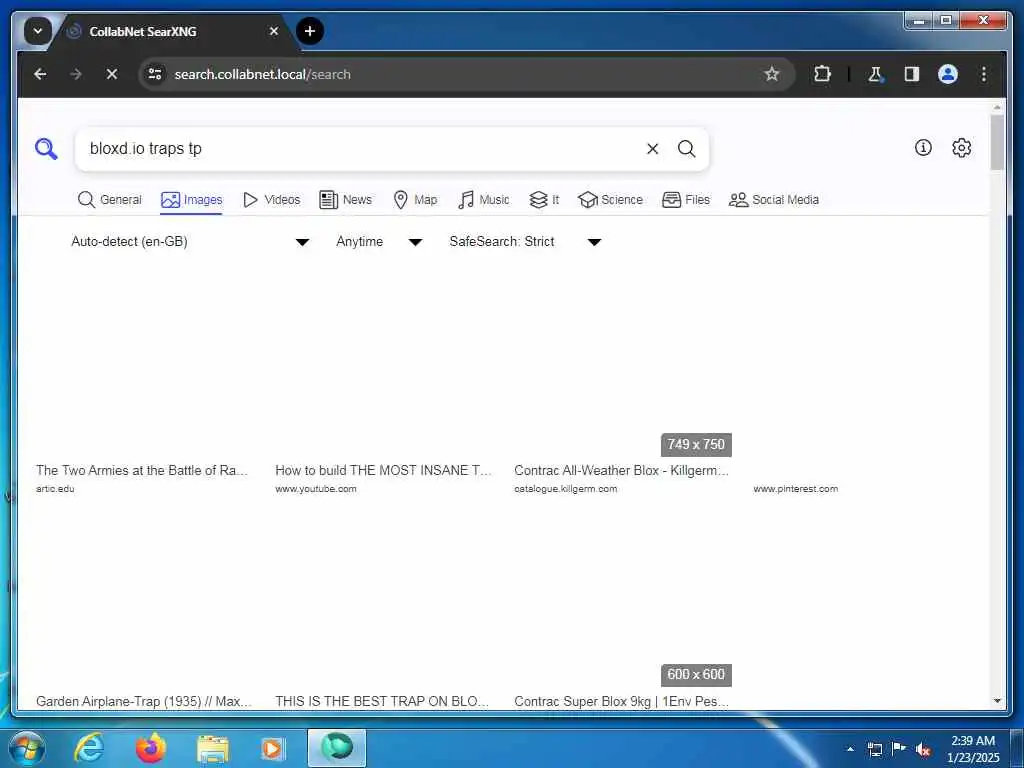Clear the search query with X
The width and height of the screenshot is (1024, 768).
click(x=652, y=149)
